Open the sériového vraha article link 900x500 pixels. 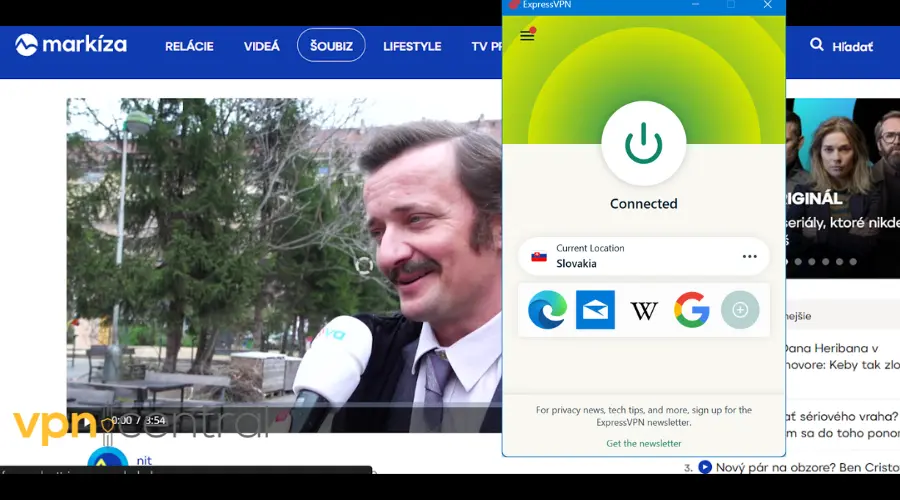(x=841, y=424)
